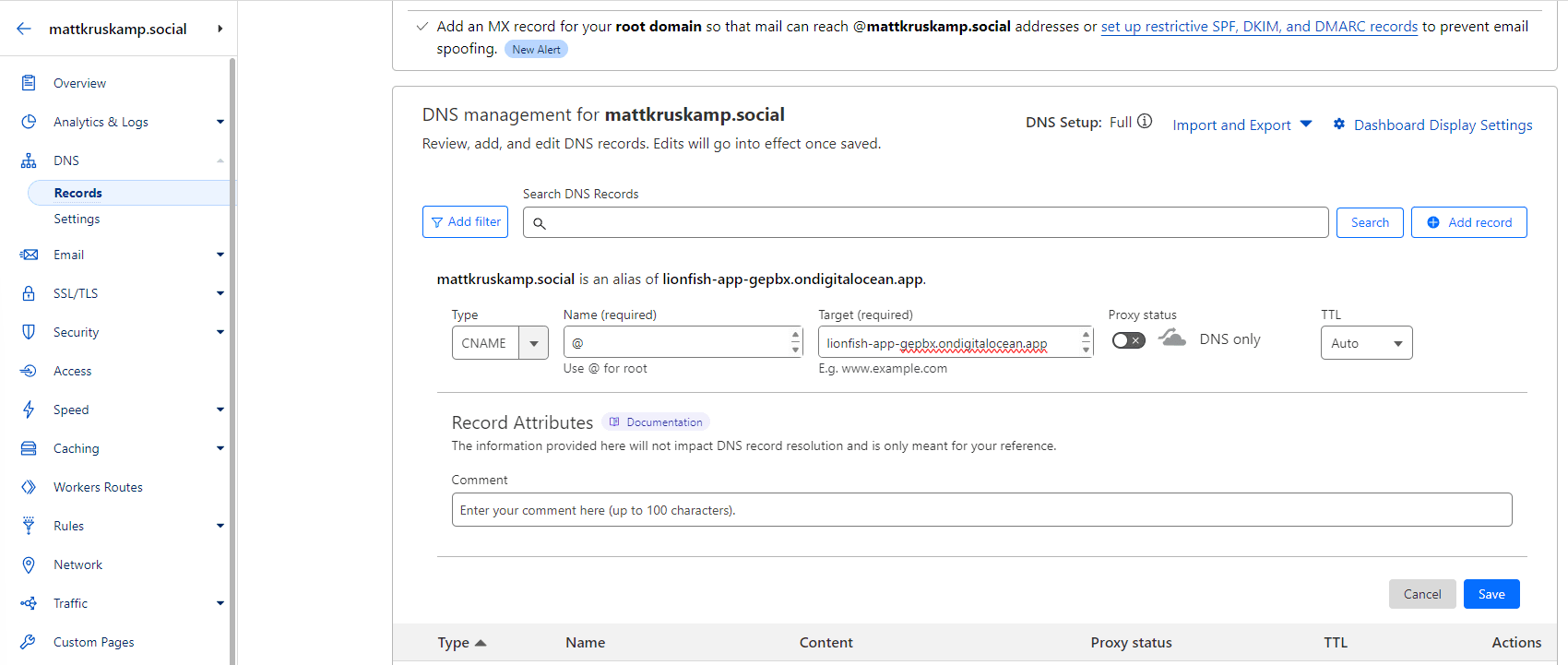Expand the Import and Export menu
This screenshot has height=665, width=1568.
click(1241, 125)
